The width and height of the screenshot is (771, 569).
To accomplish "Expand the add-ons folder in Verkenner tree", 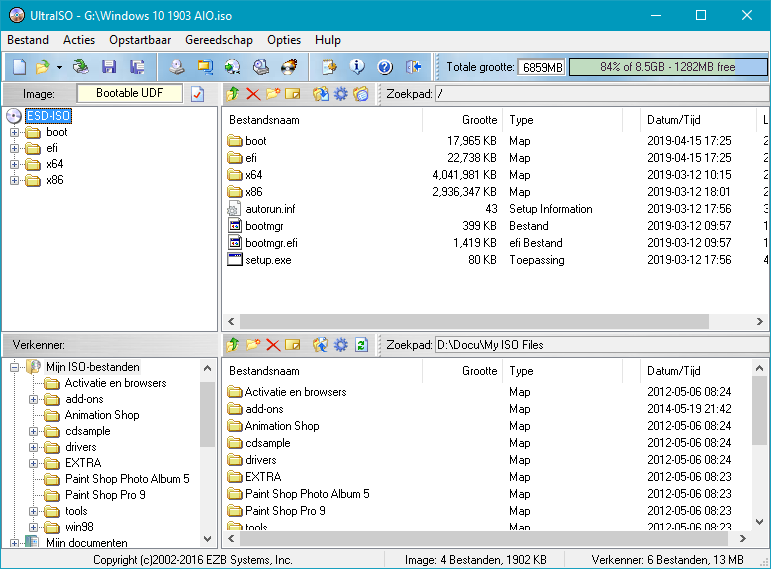I will click(33, 399).
